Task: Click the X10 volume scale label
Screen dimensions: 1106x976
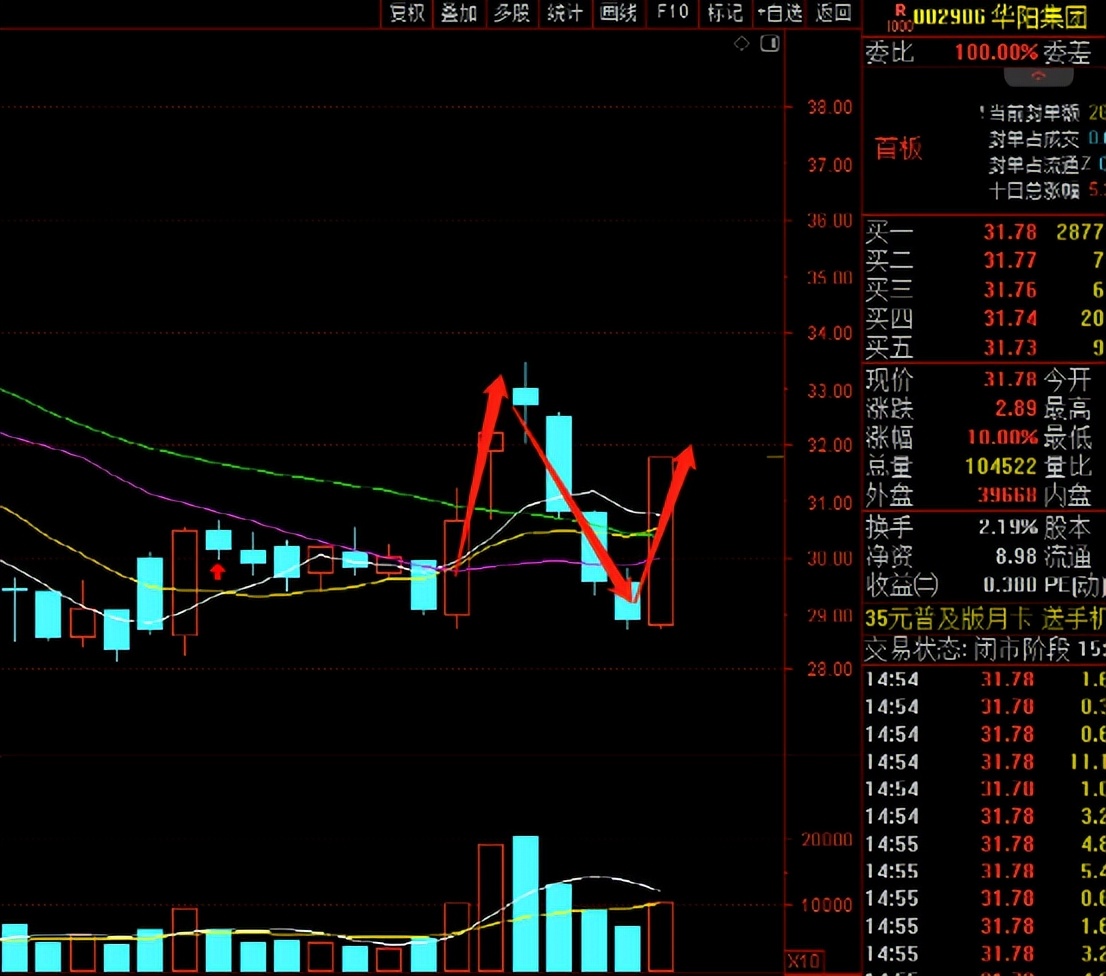Action: pos(803,961)
